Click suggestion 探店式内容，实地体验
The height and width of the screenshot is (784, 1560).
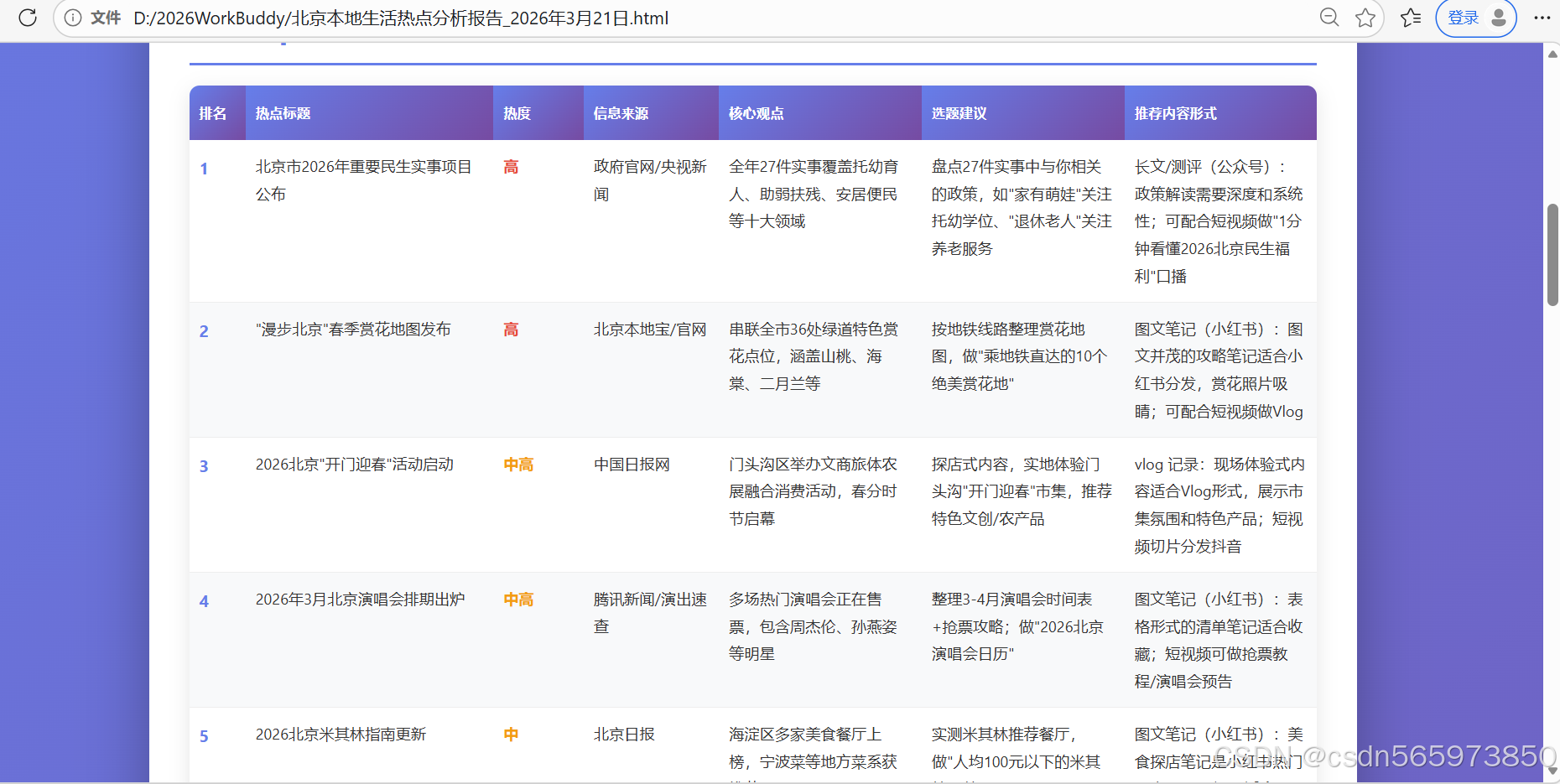coord(1022,491)
